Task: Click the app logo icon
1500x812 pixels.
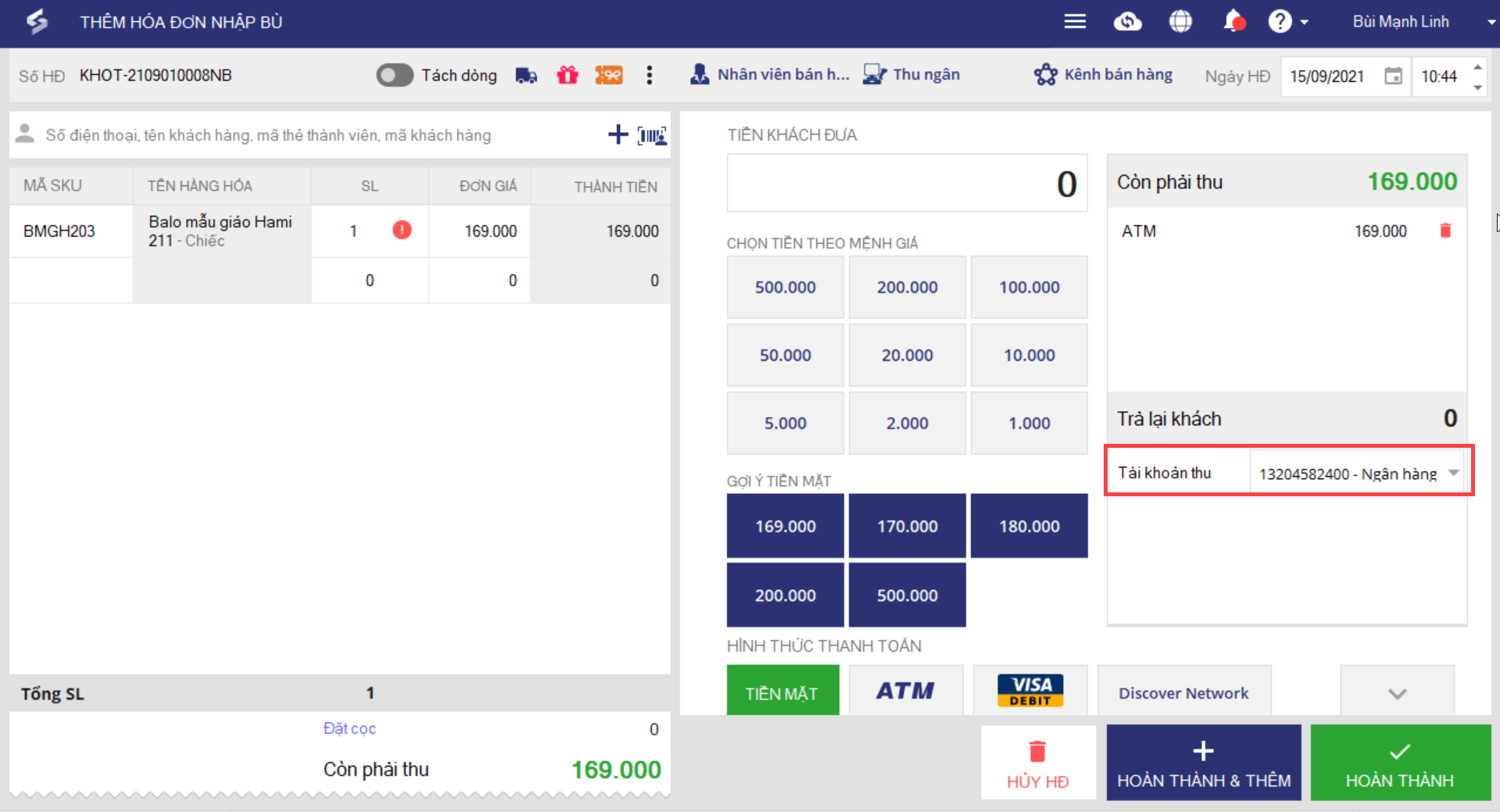Action: point(36,22)
